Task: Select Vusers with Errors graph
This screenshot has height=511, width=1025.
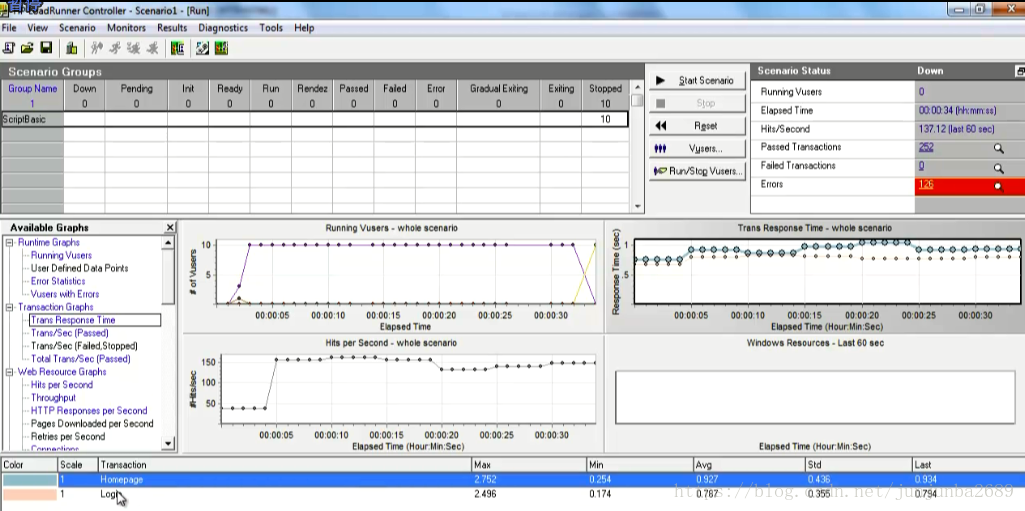Action: click(x=65, y=294)
